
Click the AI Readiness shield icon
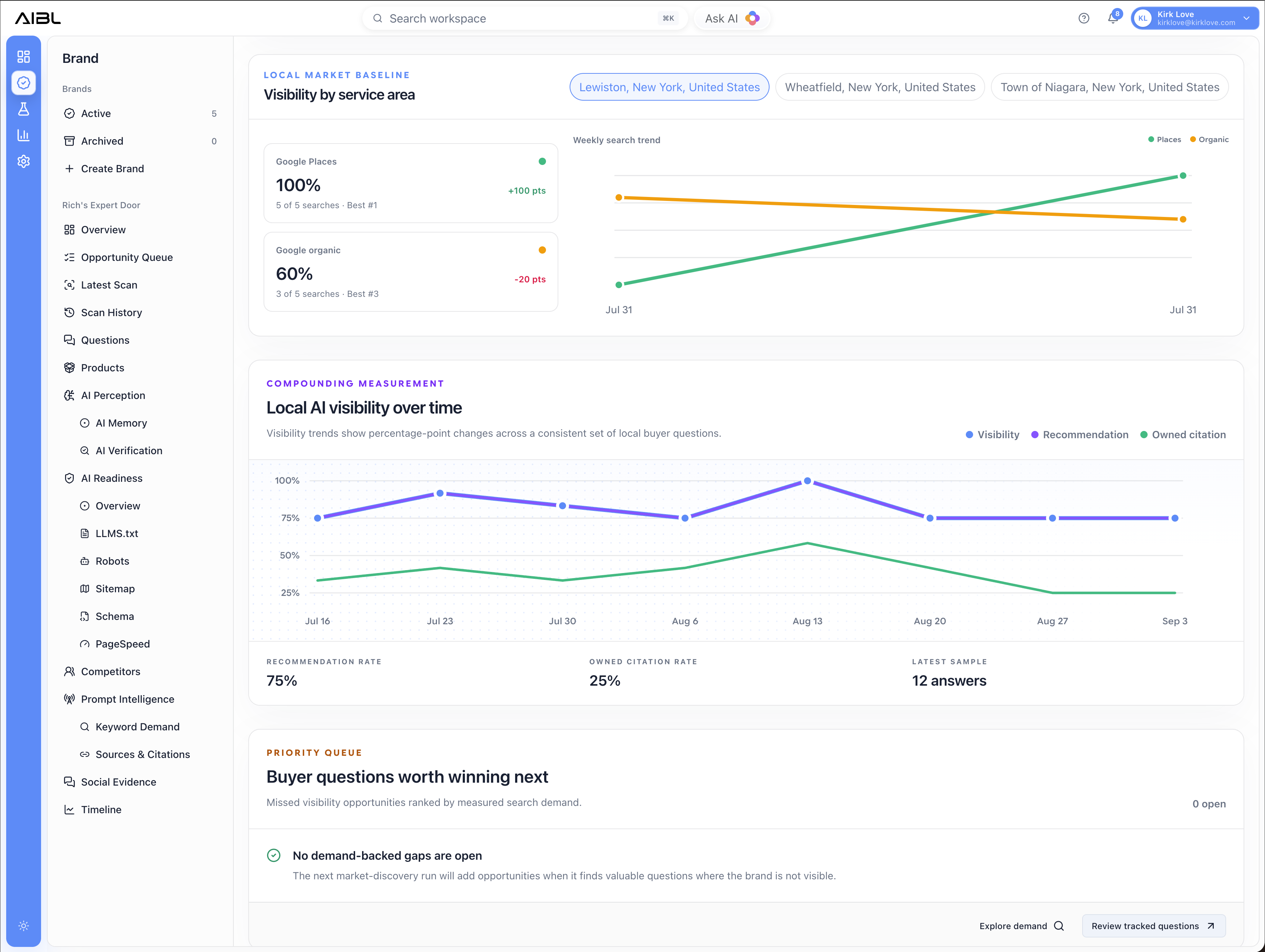[x=69, y=478]
